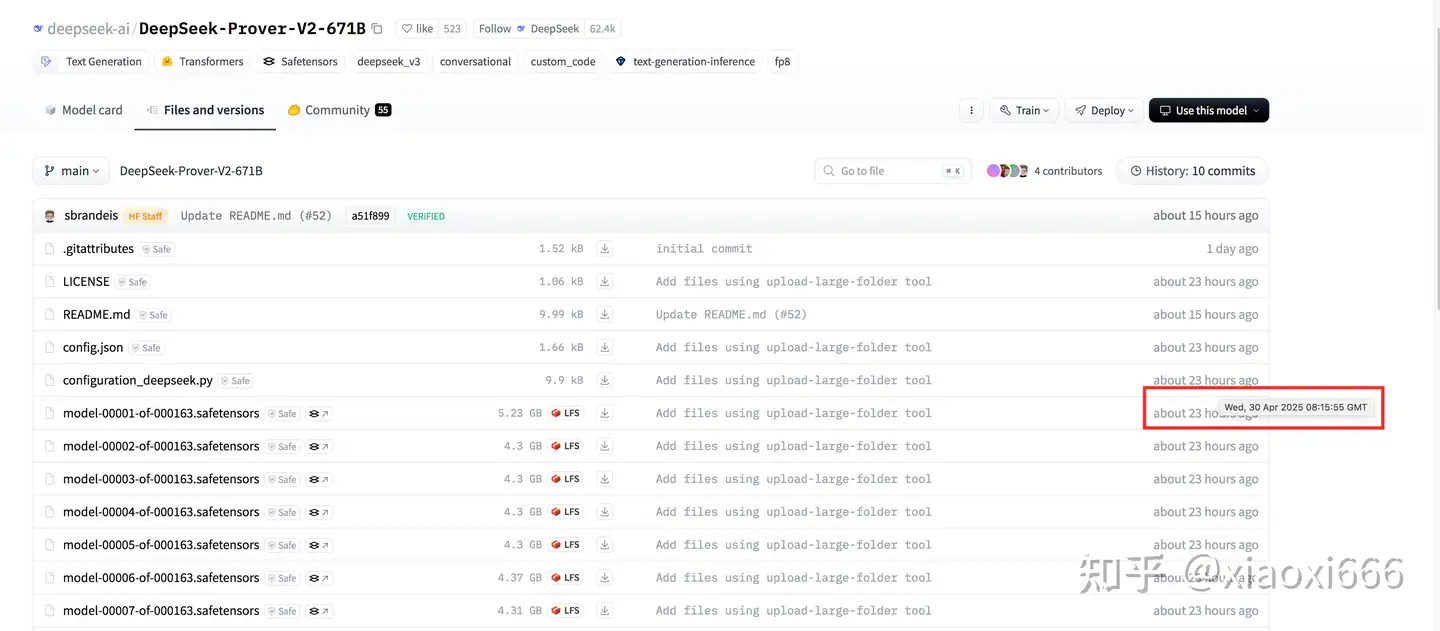1440x631 pixels.
Task: Click the 4 contributors text
Action: 1068,171
